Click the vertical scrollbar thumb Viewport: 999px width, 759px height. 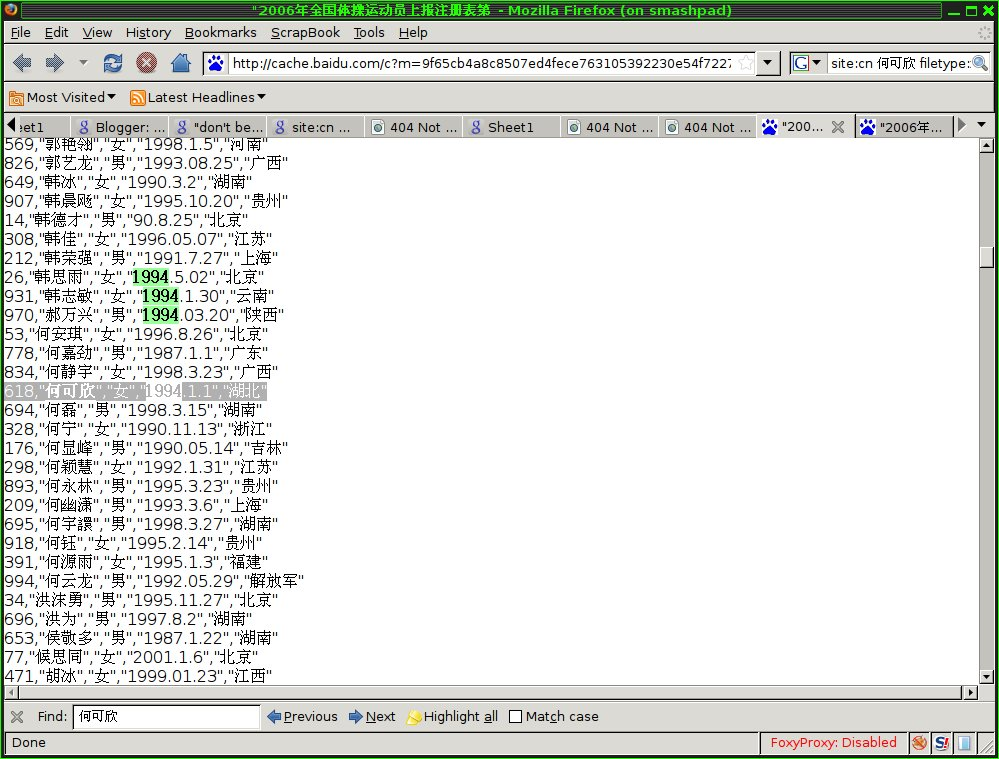pyautogui.click(x=987, y=256)
